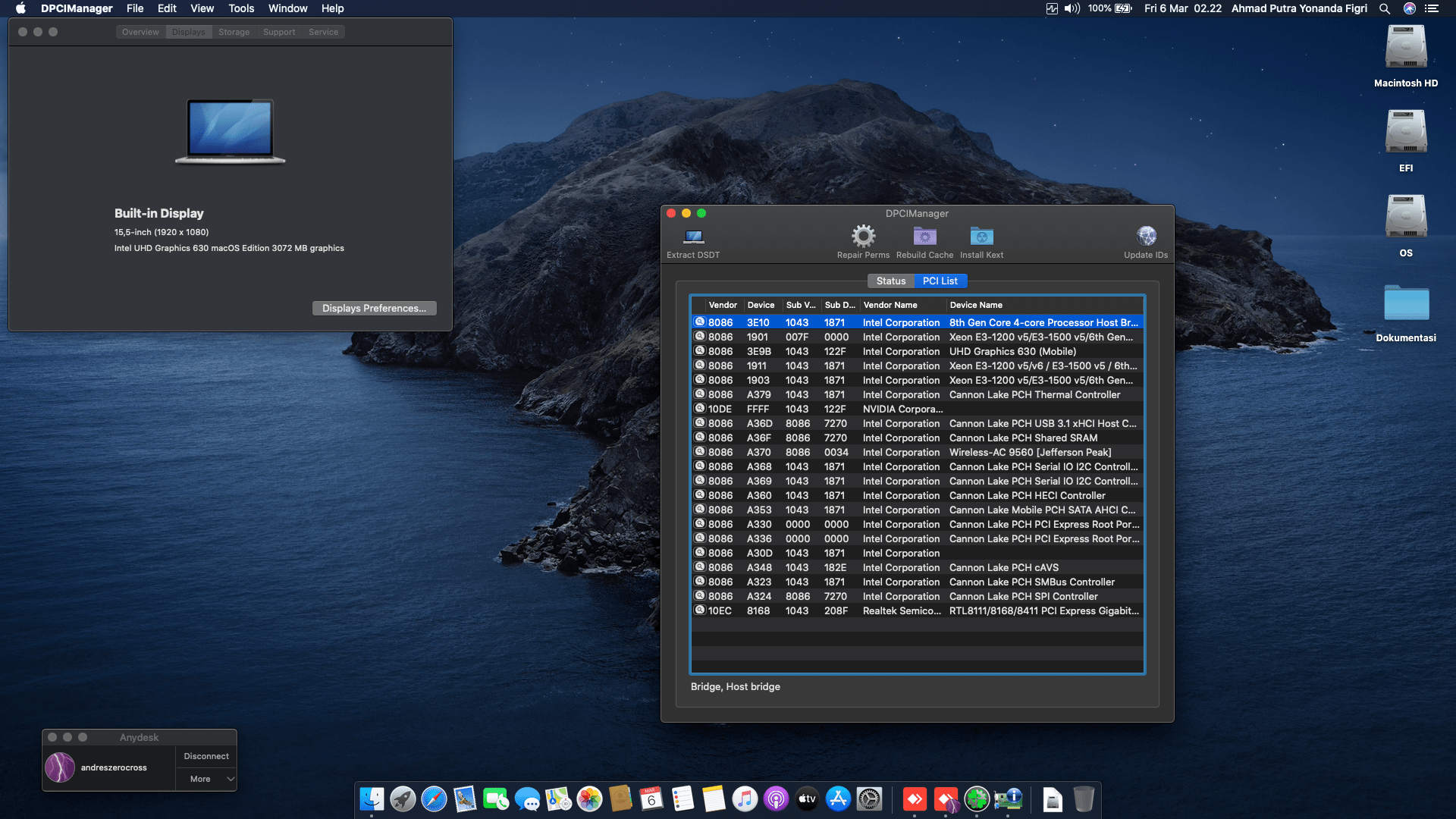Viewport: 1456px width, 819px height.
Task: Sort PCI list by Device Name column
Action: click(1044, 305)
